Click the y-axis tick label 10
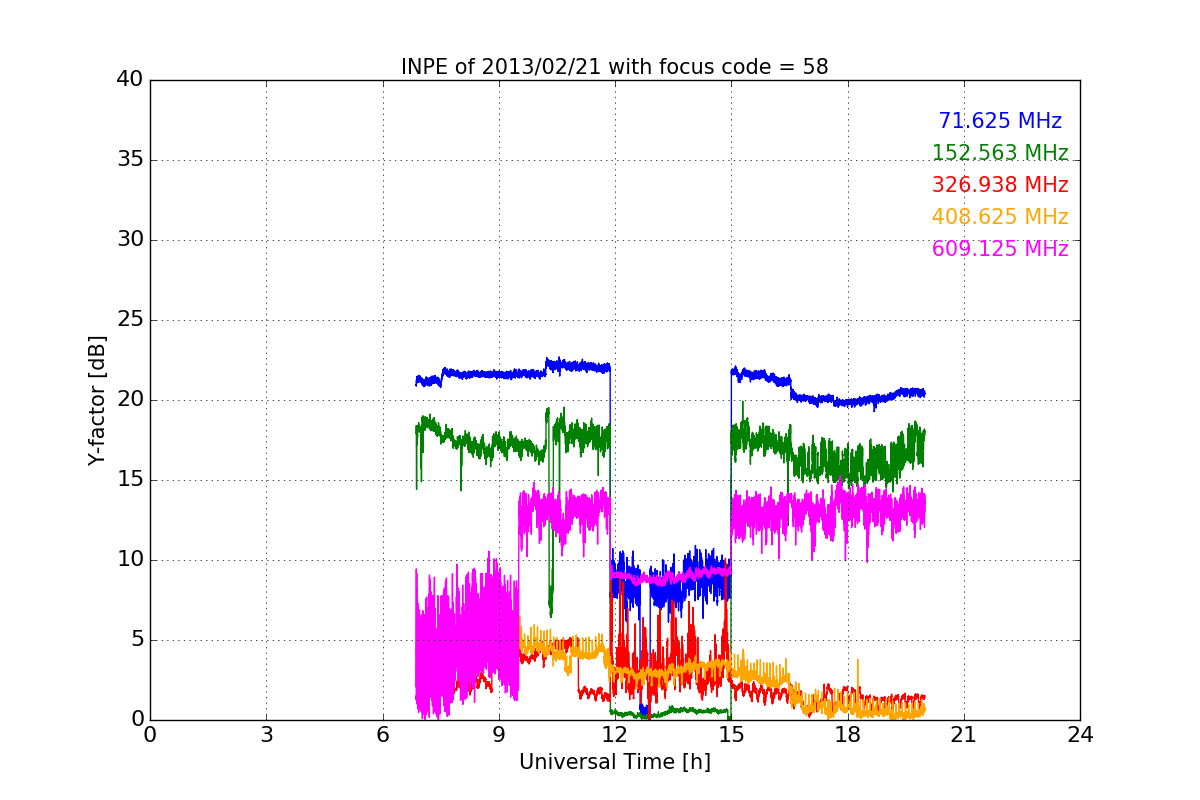 [130, 560]
